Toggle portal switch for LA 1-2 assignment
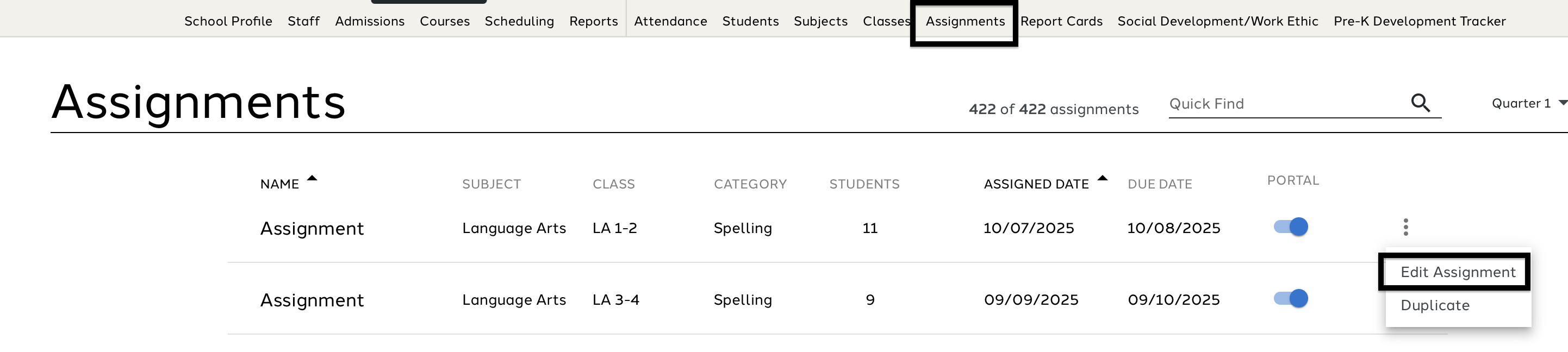Image resolution: width=1568 pixels, height=352 pixels. coord(1291,227)
